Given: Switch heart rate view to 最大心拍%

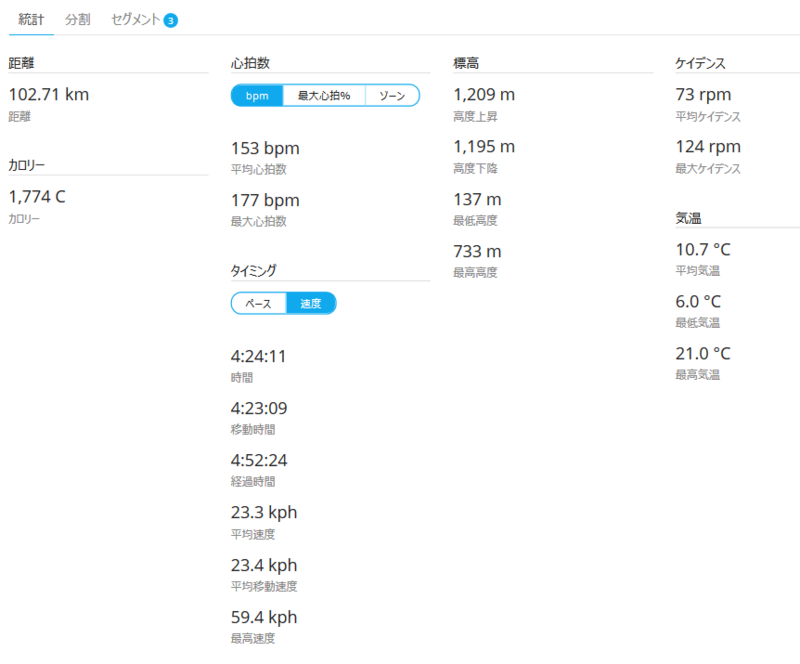Looking at the screenshot, I should tap(324, 95).
